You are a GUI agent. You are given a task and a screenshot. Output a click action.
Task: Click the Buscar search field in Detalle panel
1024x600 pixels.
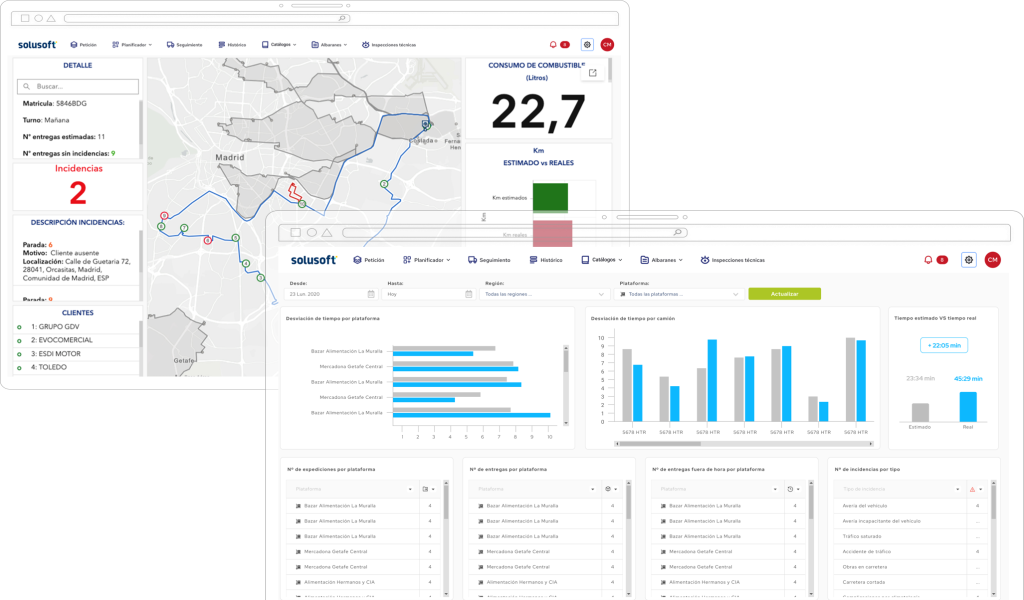pos(77,86)
